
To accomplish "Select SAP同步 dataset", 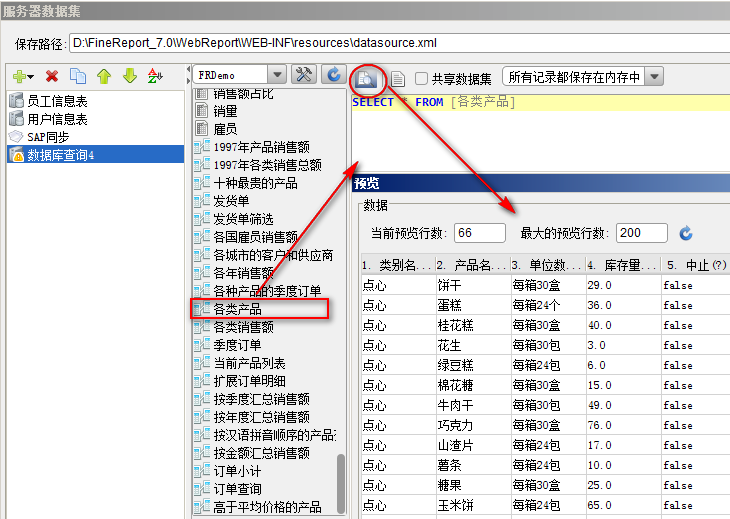I will [95, 137].
